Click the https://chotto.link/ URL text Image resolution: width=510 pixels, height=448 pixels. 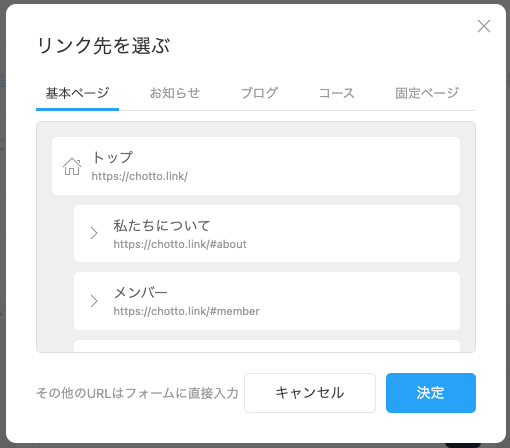(140, 176)
